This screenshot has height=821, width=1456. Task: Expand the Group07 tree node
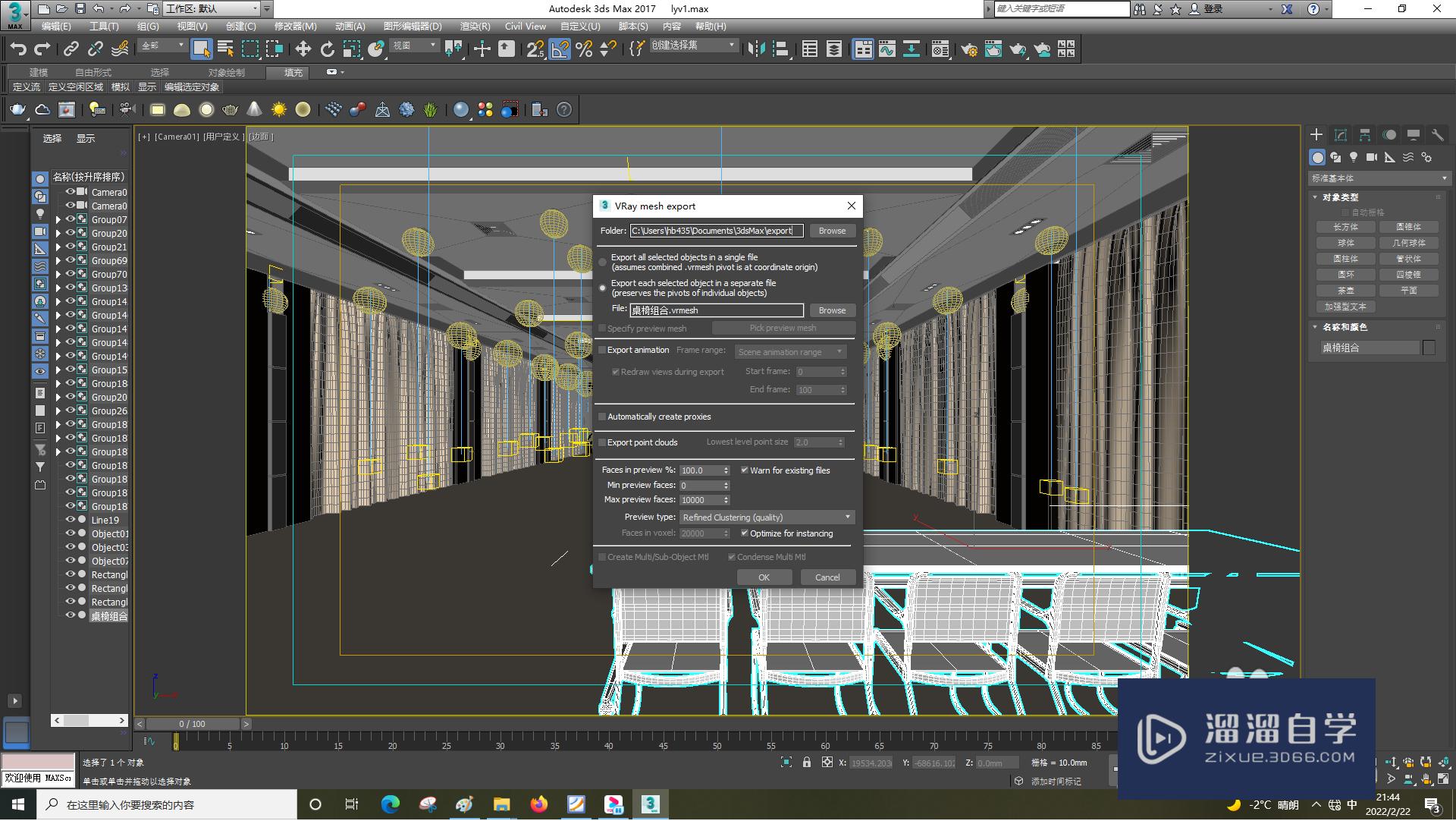tap(58, 220)
